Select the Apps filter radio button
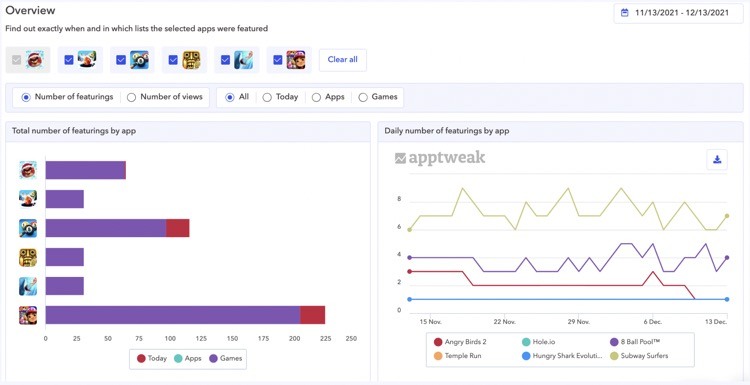750x385 pixels. coord(316,97)
